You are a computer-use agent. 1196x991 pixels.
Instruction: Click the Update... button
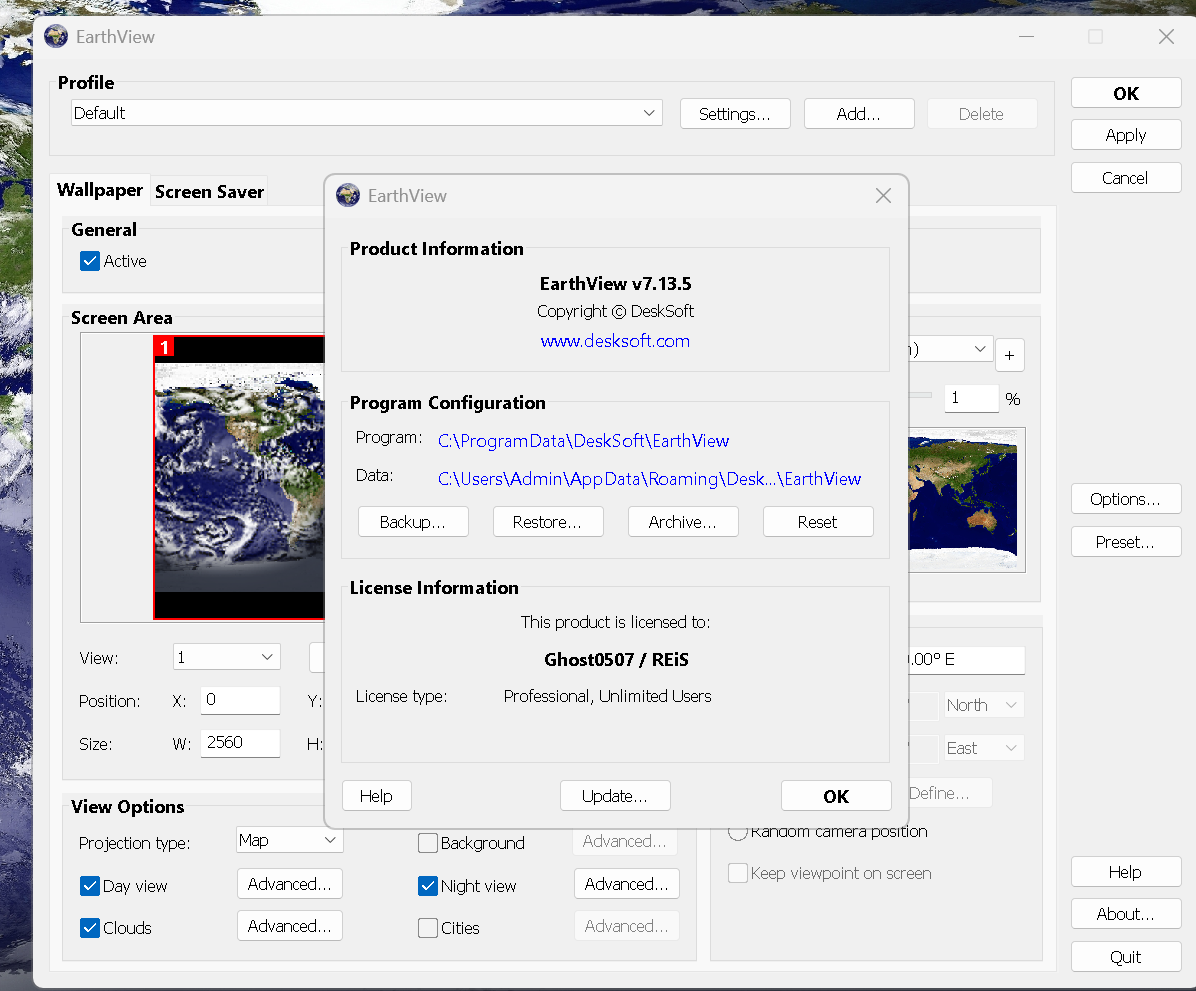point(615,796)
